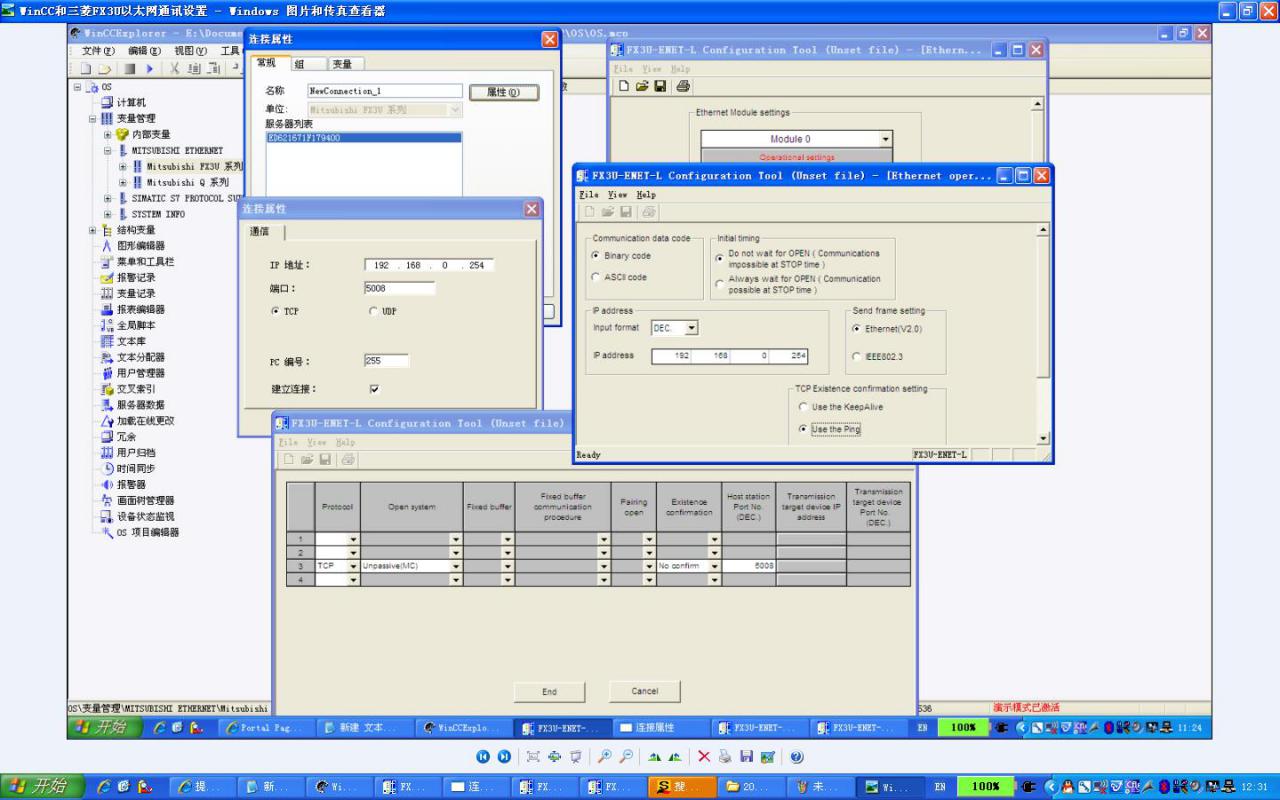Click New file icon in rear FX3U-ENET-L window
The height and width of the screenshot is (800, 1280).
[x=624, y=86]
